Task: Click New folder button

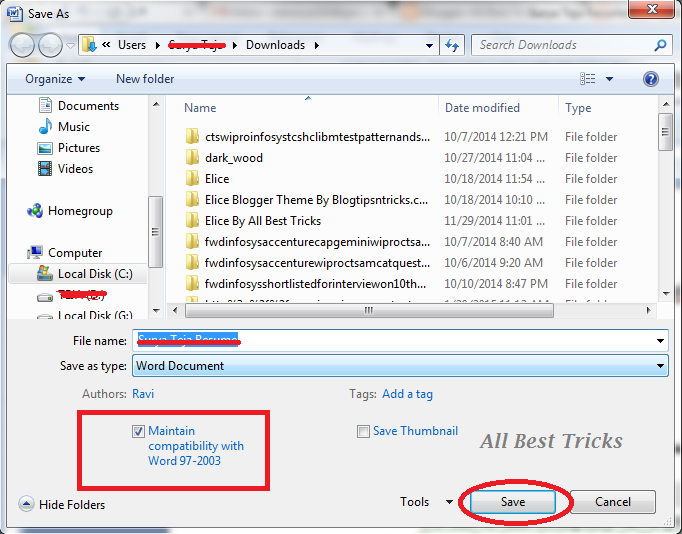Action: coord(145,79)
